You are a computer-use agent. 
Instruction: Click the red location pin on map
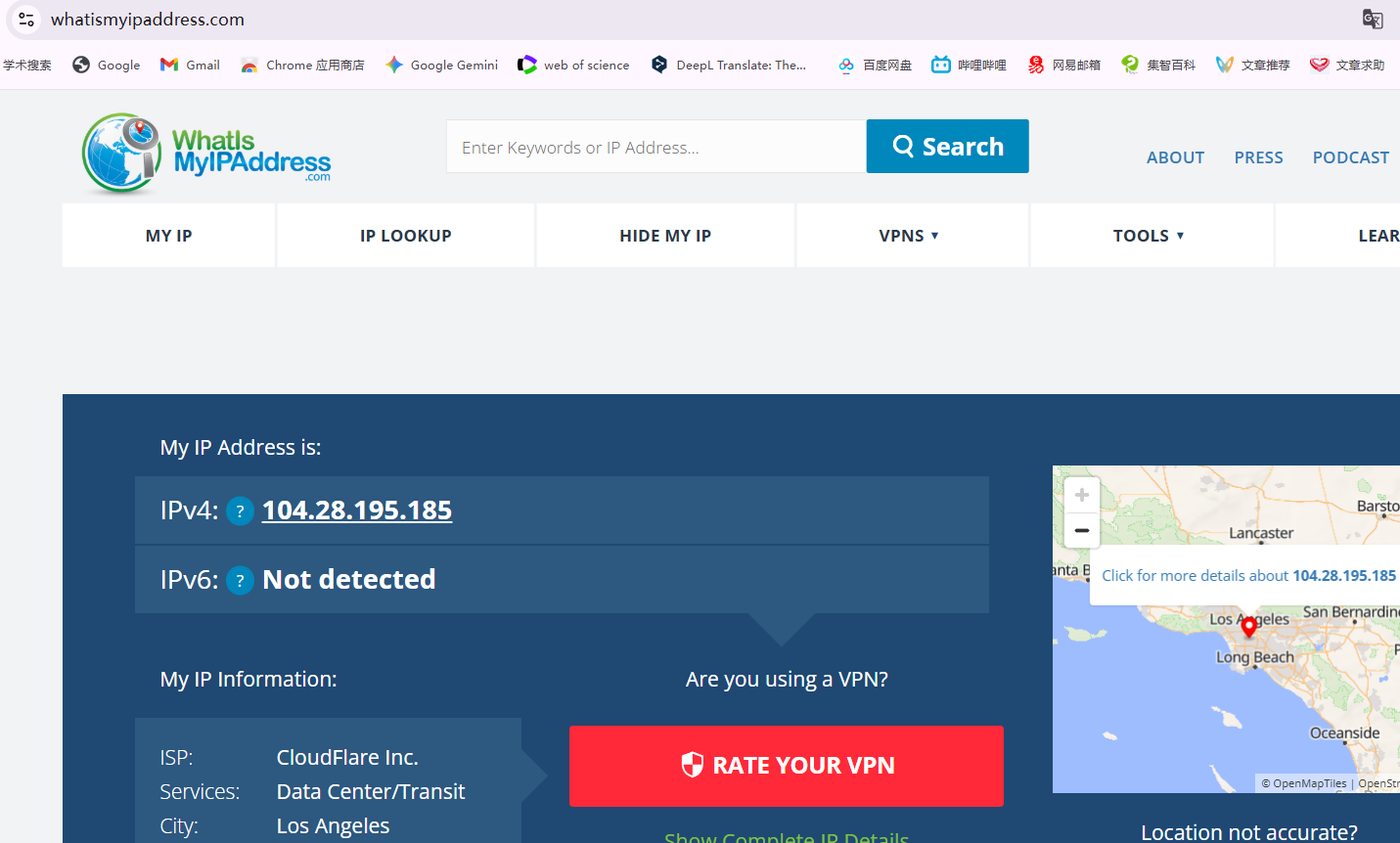pos(1248,627)
